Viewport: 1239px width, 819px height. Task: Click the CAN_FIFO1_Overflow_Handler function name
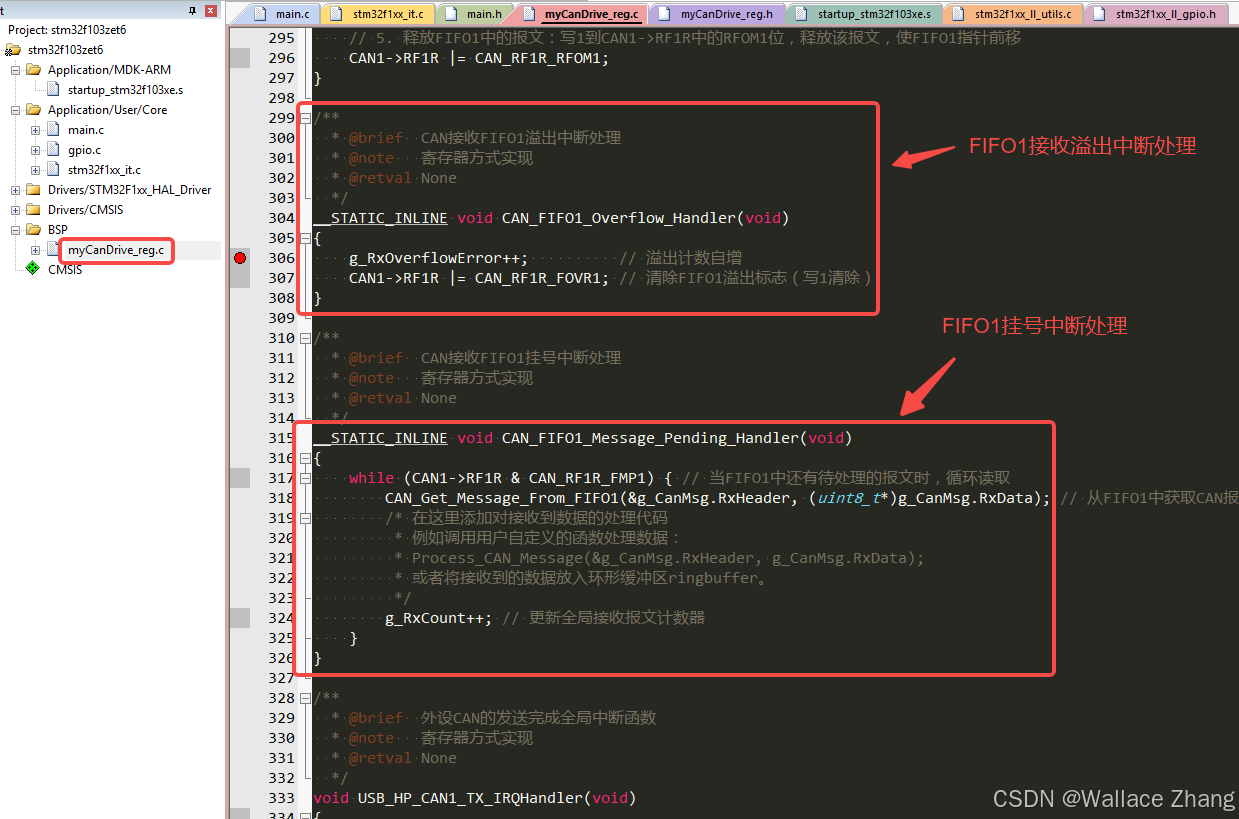616,218
